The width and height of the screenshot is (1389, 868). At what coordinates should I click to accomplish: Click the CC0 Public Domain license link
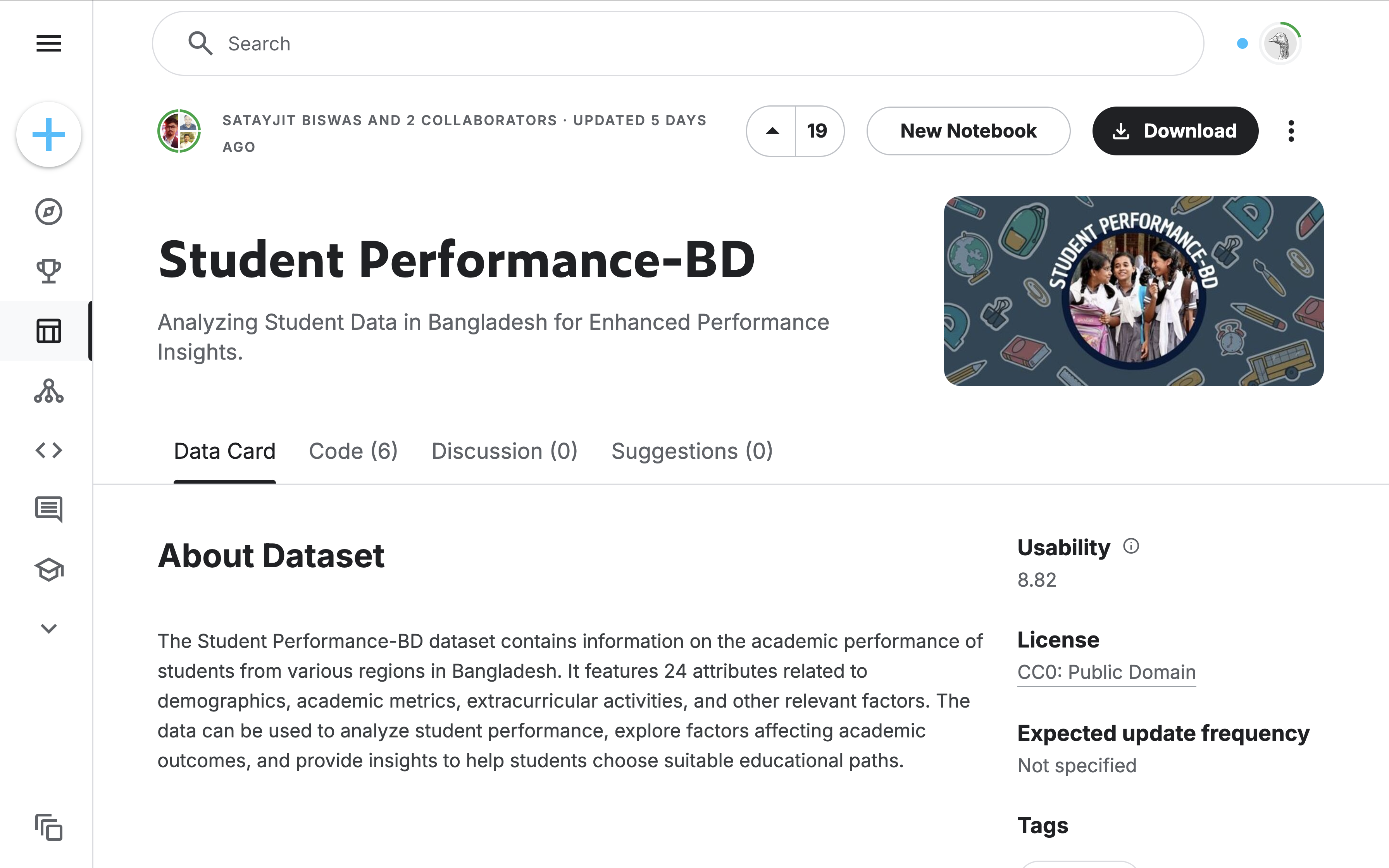pyautogui.click(x=1106, y=671)
